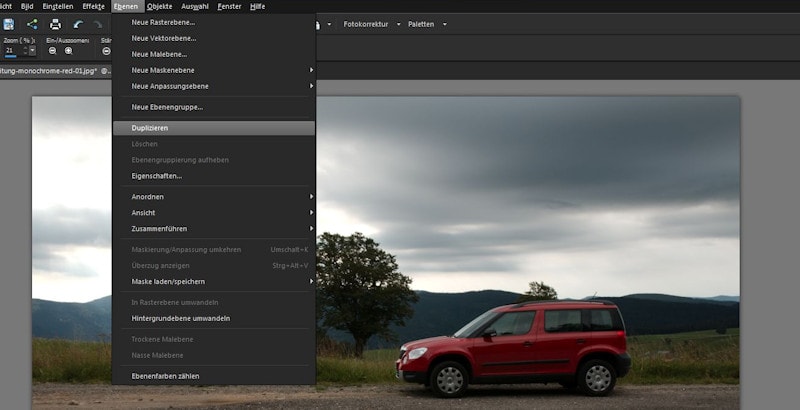Click the zoom percentage input field
The image size is (800, 410).
pyautogui.click(x=13, y=50)
